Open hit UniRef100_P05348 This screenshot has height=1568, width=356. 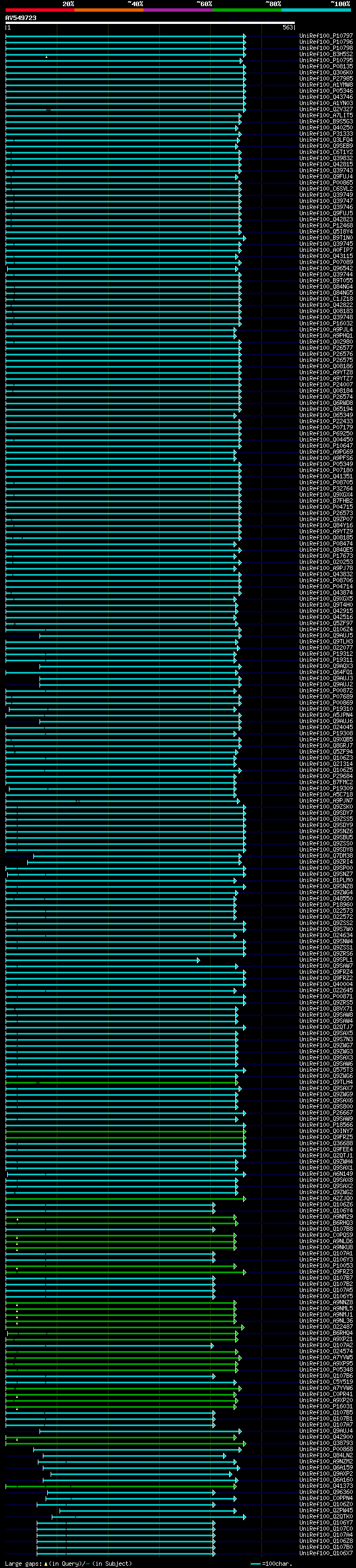[x=325, y=1369]
